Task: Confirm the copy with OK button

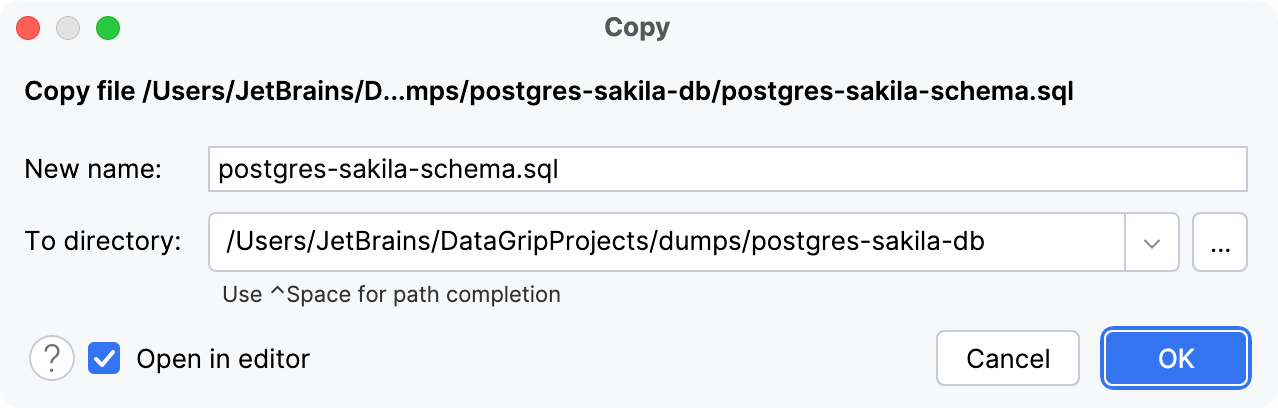Action: point(1175,358)
